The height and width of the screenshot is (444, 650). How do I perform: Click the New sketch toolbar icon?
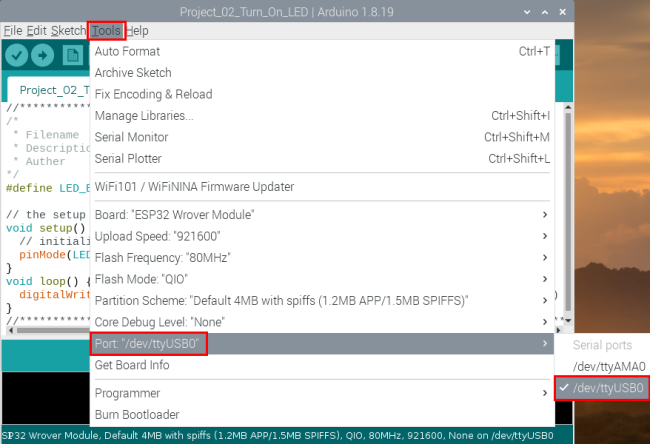point(73,55)
